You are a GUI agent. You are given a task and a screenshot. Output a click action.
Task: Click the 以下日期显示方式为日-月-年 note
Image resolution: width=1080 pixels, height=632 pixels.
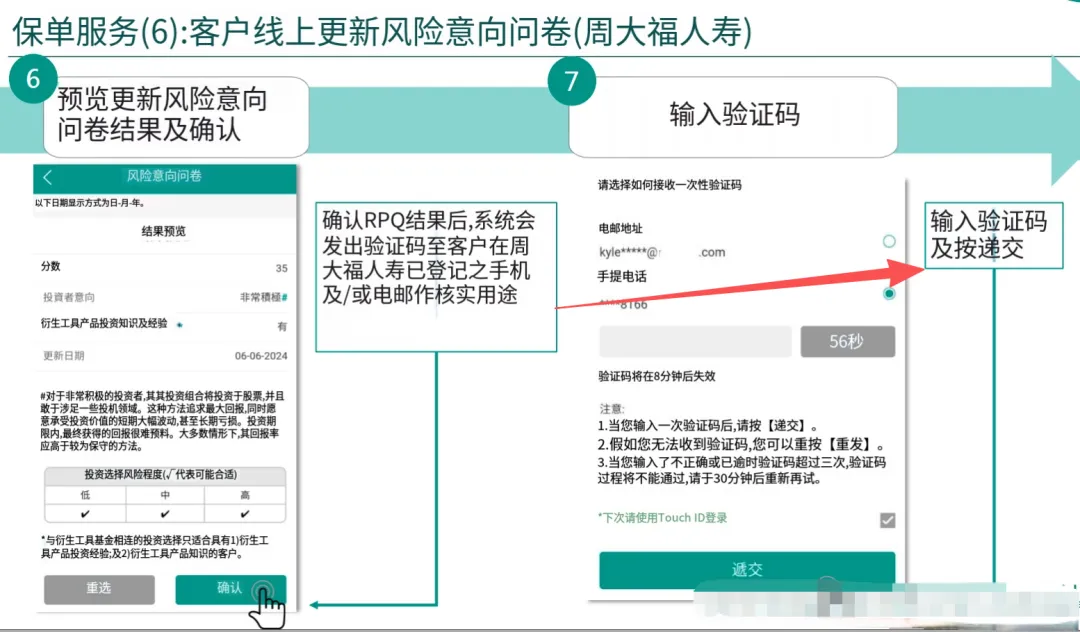point(90,203)
